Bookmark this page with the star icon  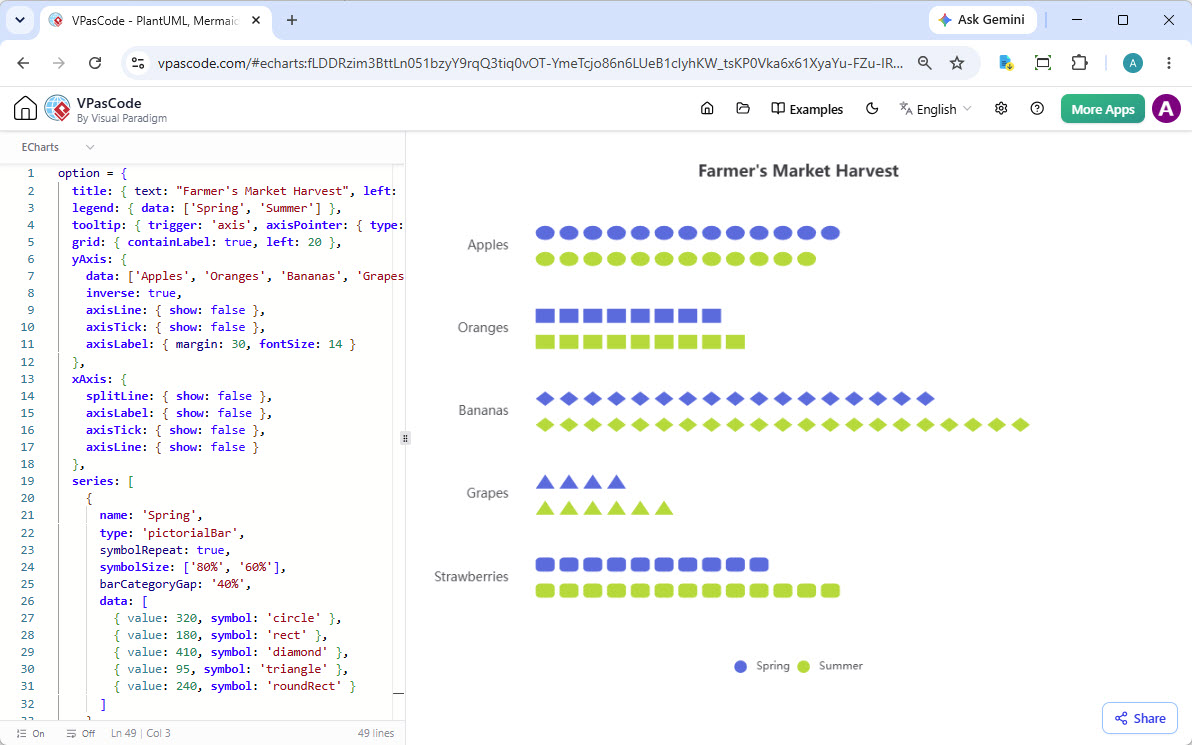pyautogui.click(x=957, y=63)
